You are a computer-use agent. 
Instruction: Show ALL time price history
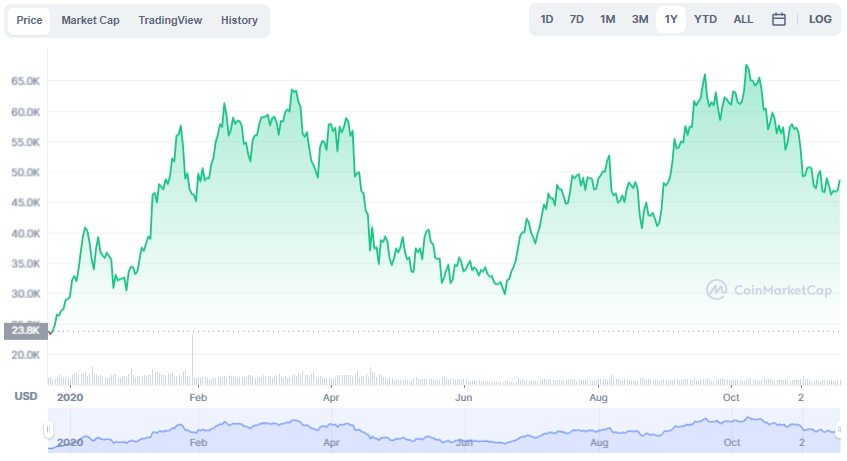point(743,19)
